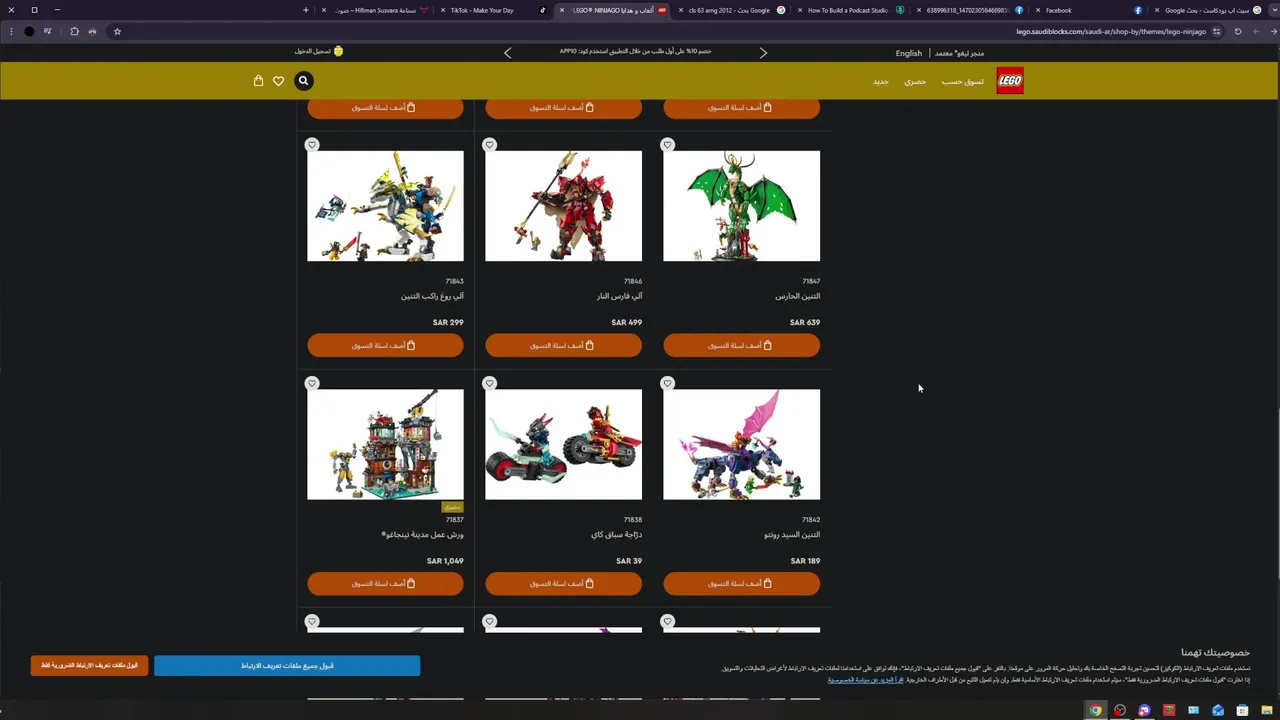This screenshot has width=1280, height=720.
Task: Open Chrome from the taskbar
Action: 1096,710
